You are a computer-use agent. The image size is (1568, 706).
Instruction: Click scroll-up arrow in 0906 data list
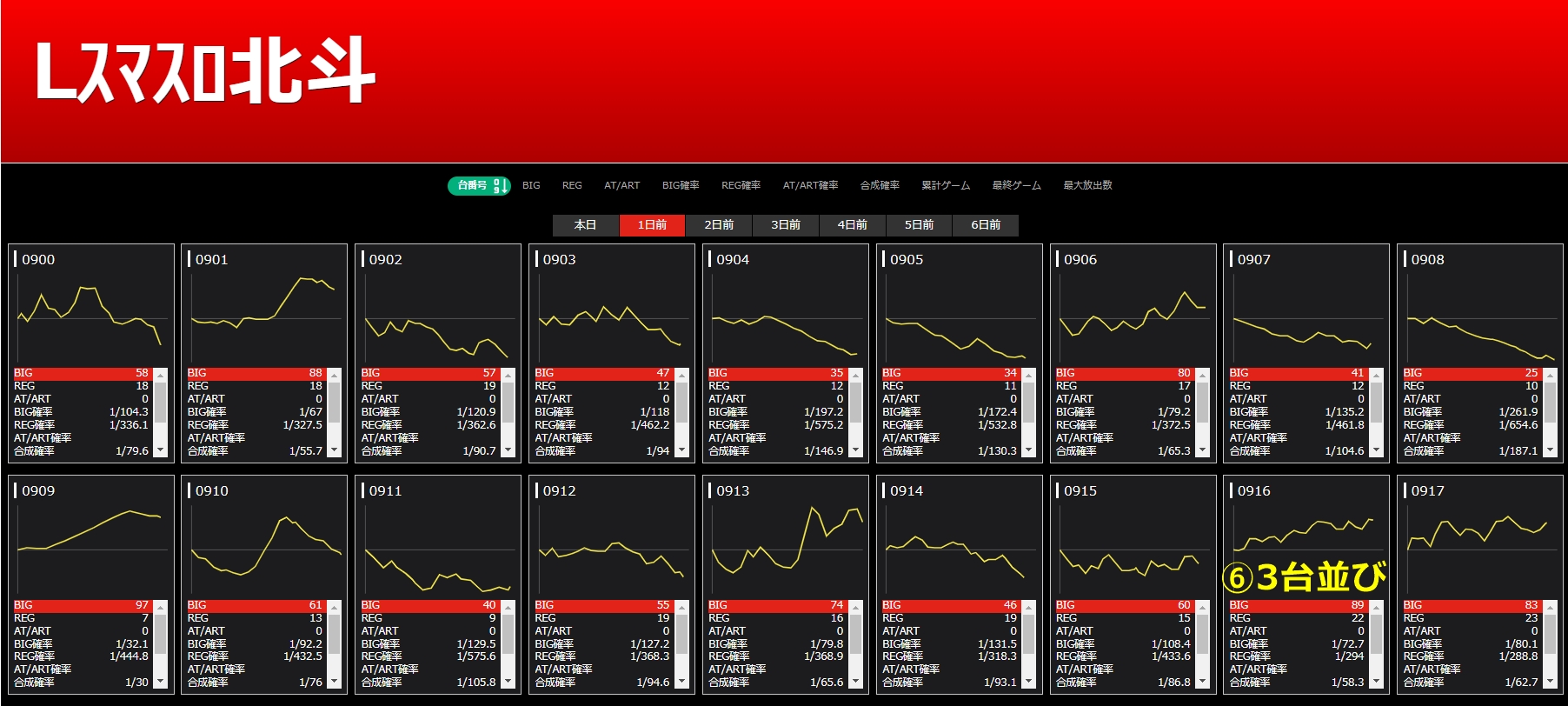(1203, 375)
